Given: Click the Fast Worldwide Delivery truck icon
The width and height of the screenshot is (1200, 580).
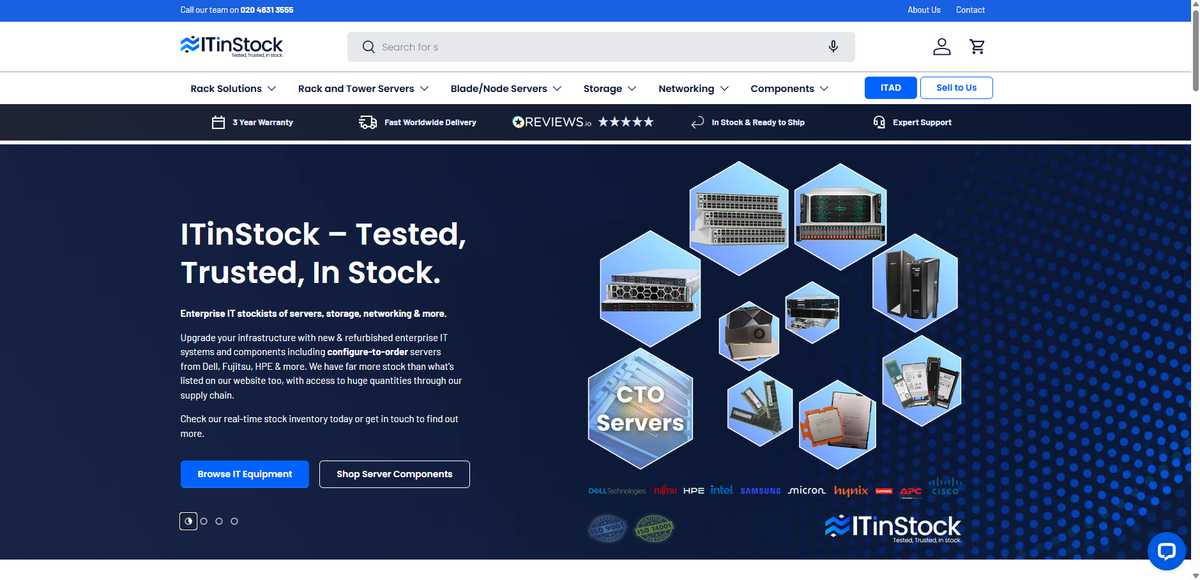Looking at the screenshot, I should [368, 122].
